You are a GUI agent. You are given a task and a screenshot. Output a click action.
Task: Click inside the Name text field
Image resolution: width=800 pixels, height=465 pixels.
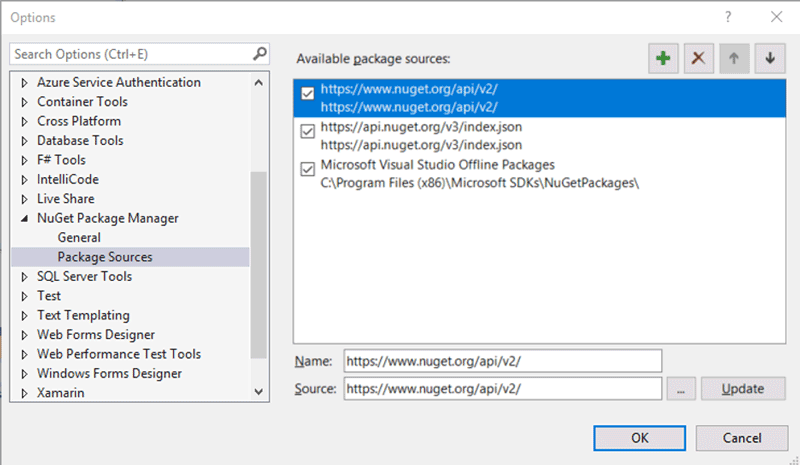point(502,360)
